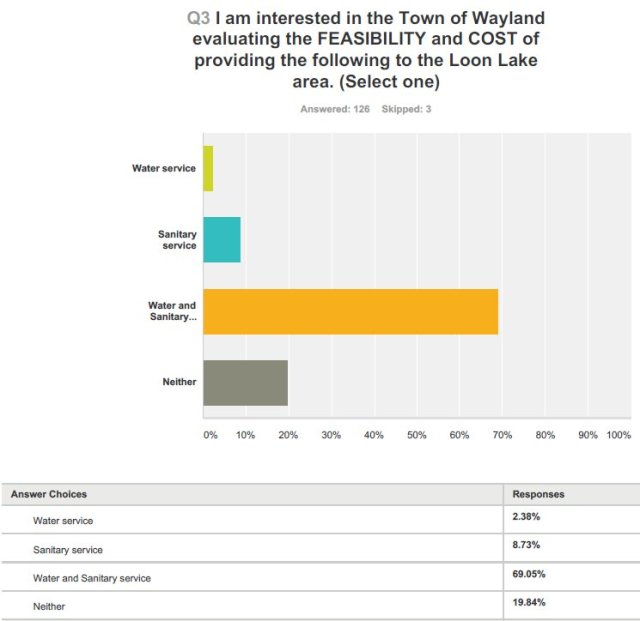Click the Neither label beside the chart
This screenshot has height=621, width=640.
tap(179, 382)
